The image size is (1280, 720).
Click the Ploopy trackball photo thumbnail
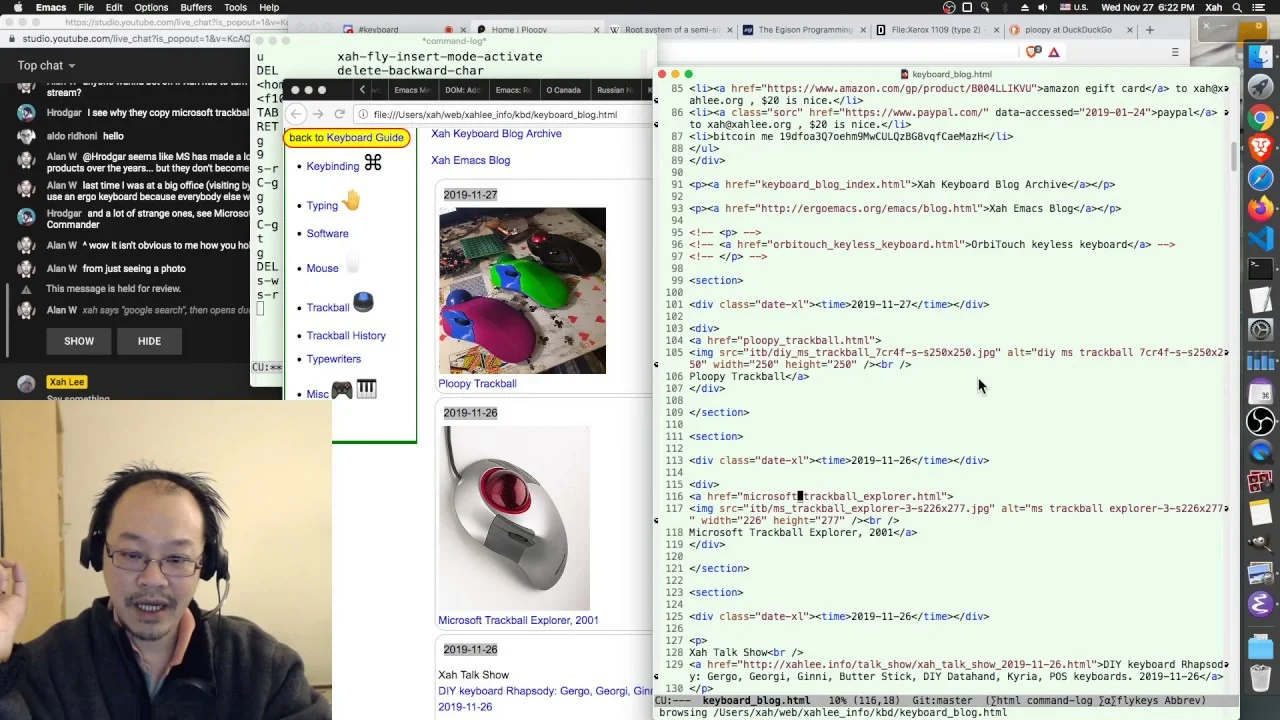(522, 290)
